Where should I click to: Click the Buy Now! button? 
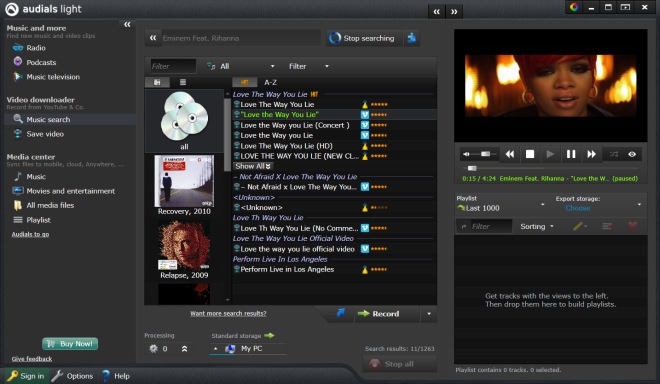pos(70,344)
